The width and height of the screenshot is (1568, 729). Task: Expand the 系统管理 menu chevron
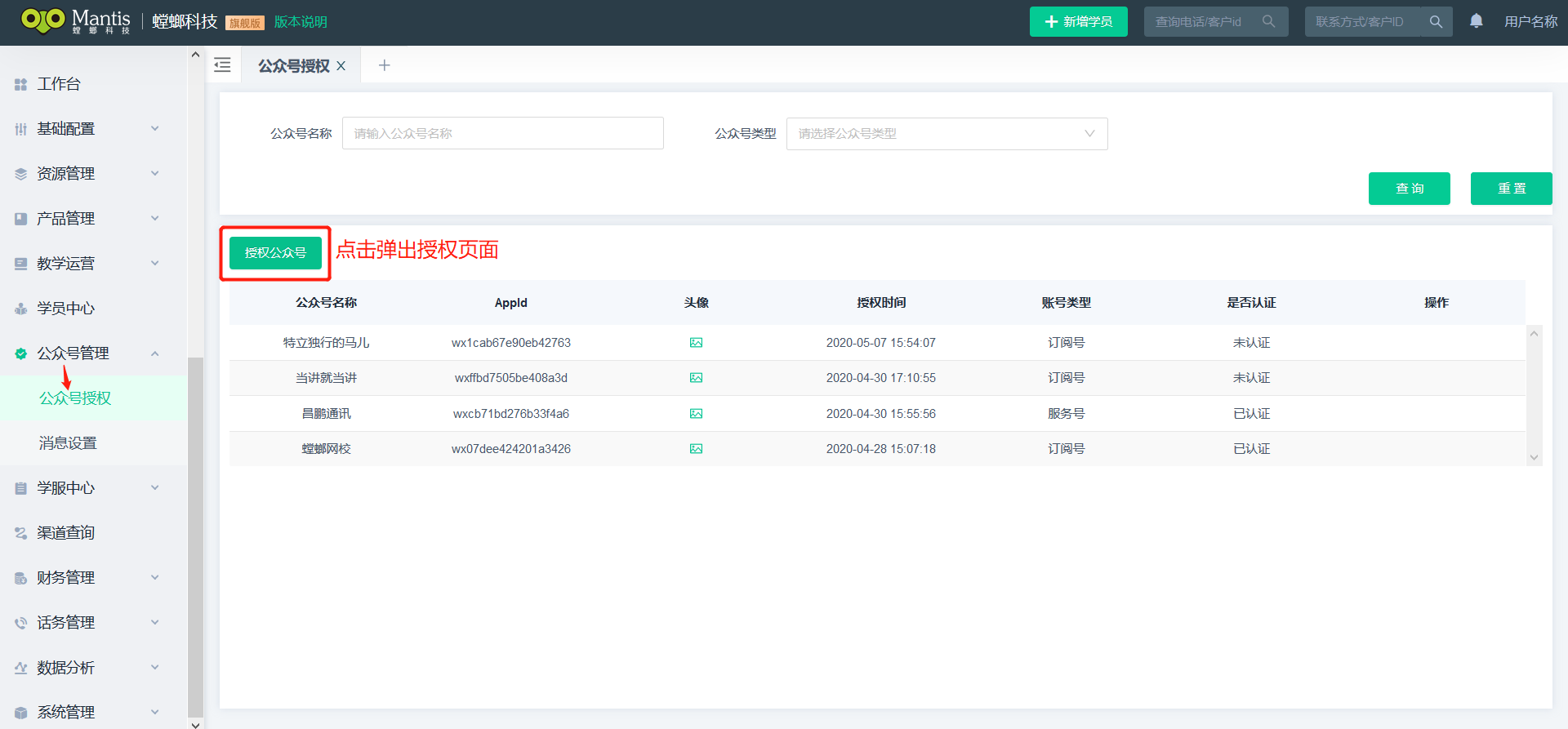pyautogui.click(x=154, y=713)
